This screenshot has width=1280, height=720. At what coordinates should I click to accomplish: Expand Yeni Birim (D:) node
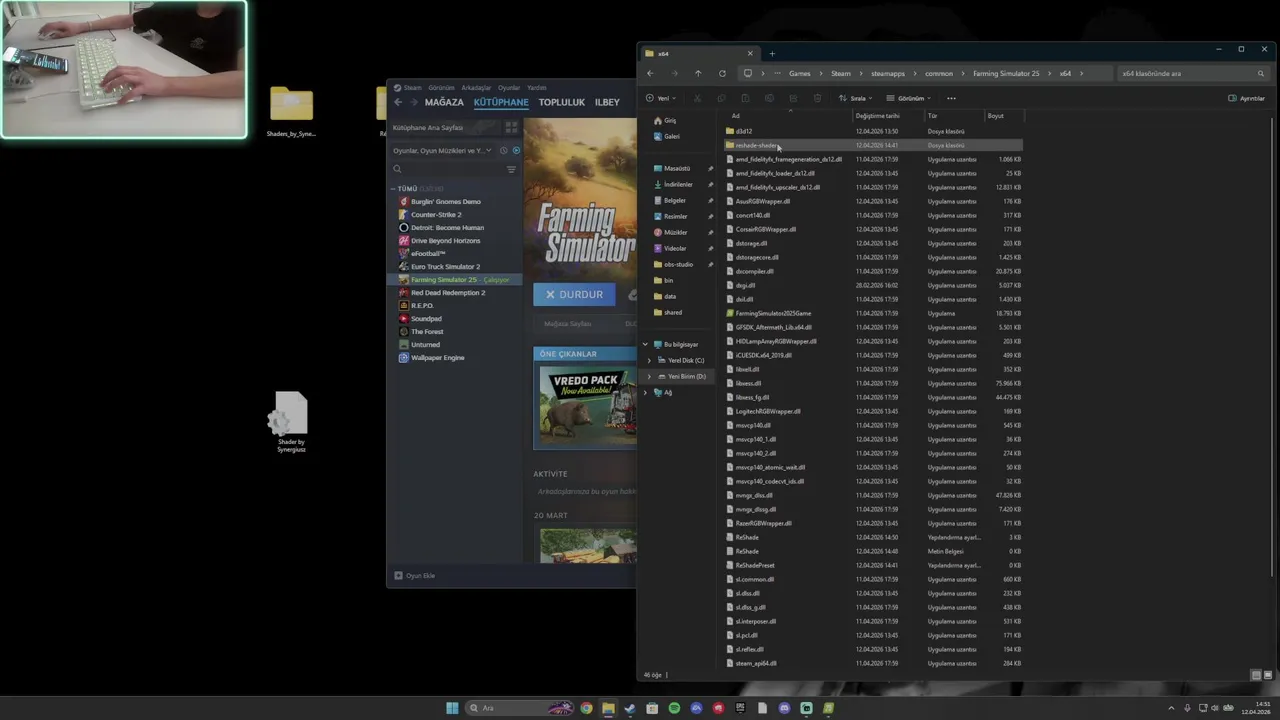tap(649, 376)
